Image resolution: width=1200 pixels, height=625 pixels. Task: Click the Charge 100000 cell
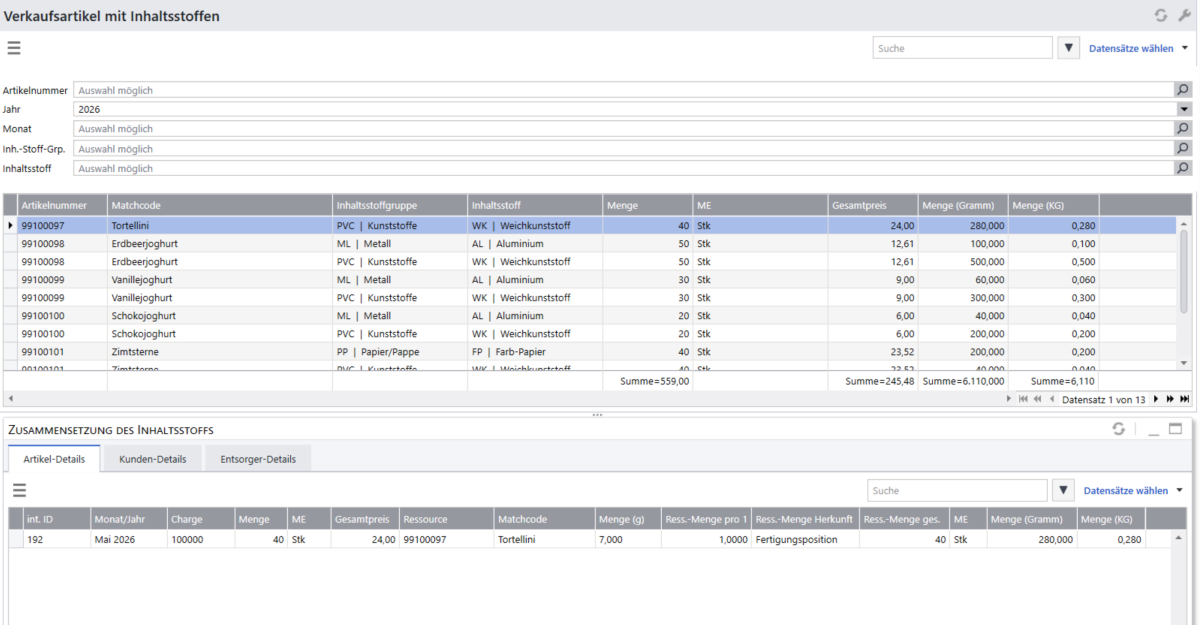pyautogui.click(x=201, y=539)
